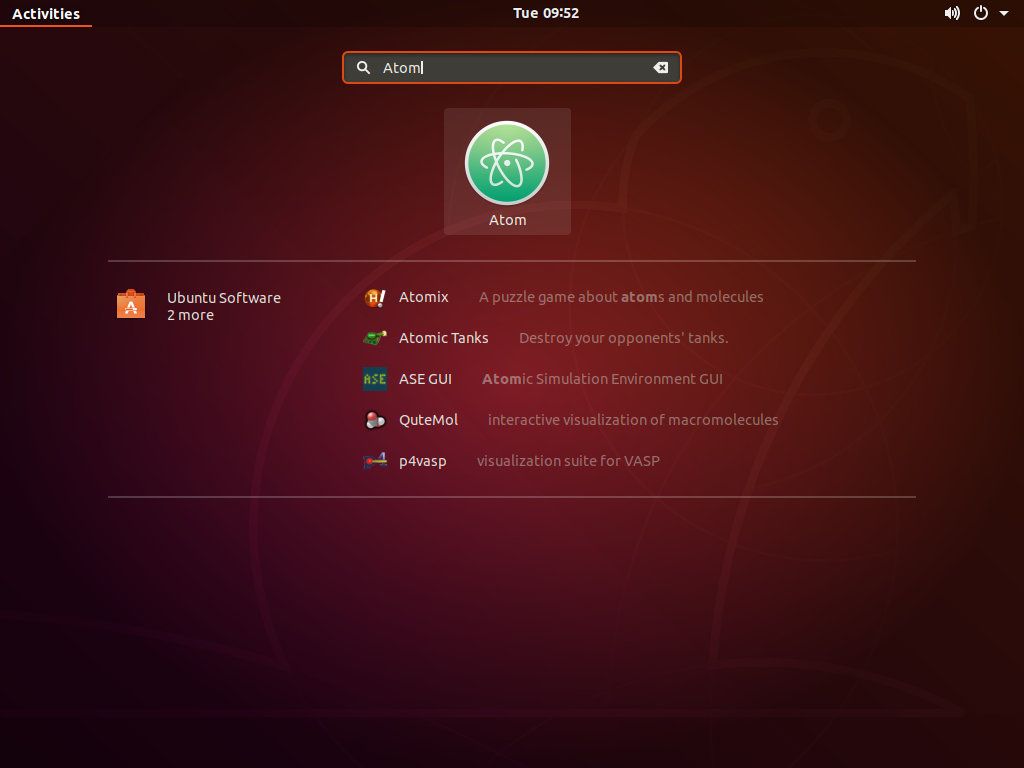Click the Atomix description text
The image size is (1024, 768).
click(621, 297)
